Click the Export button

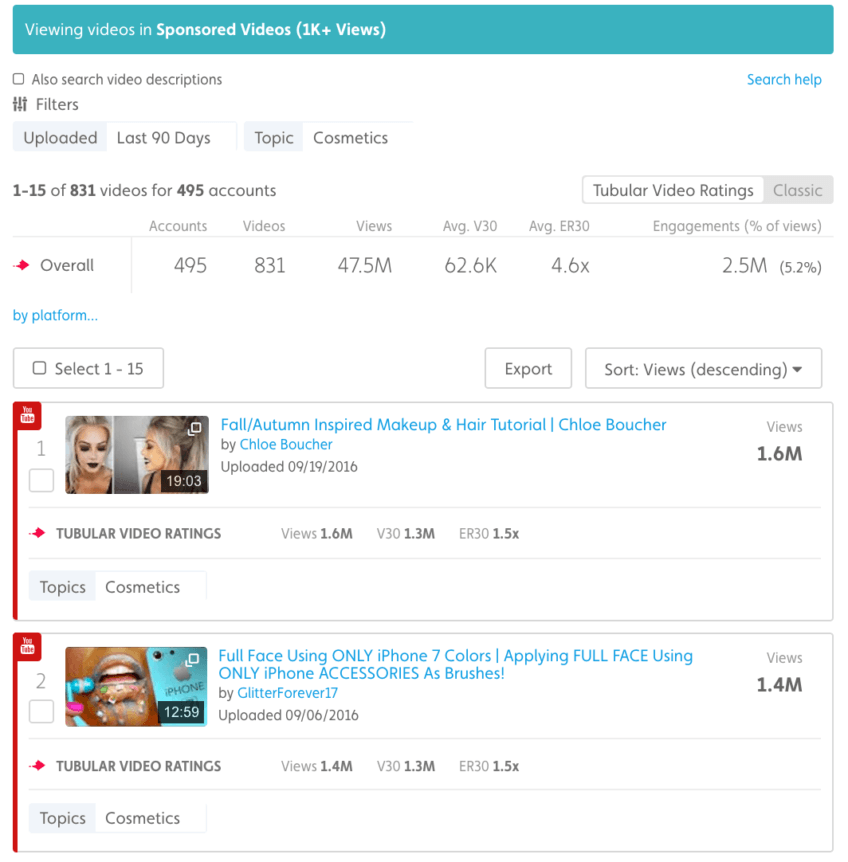(528, 369)
